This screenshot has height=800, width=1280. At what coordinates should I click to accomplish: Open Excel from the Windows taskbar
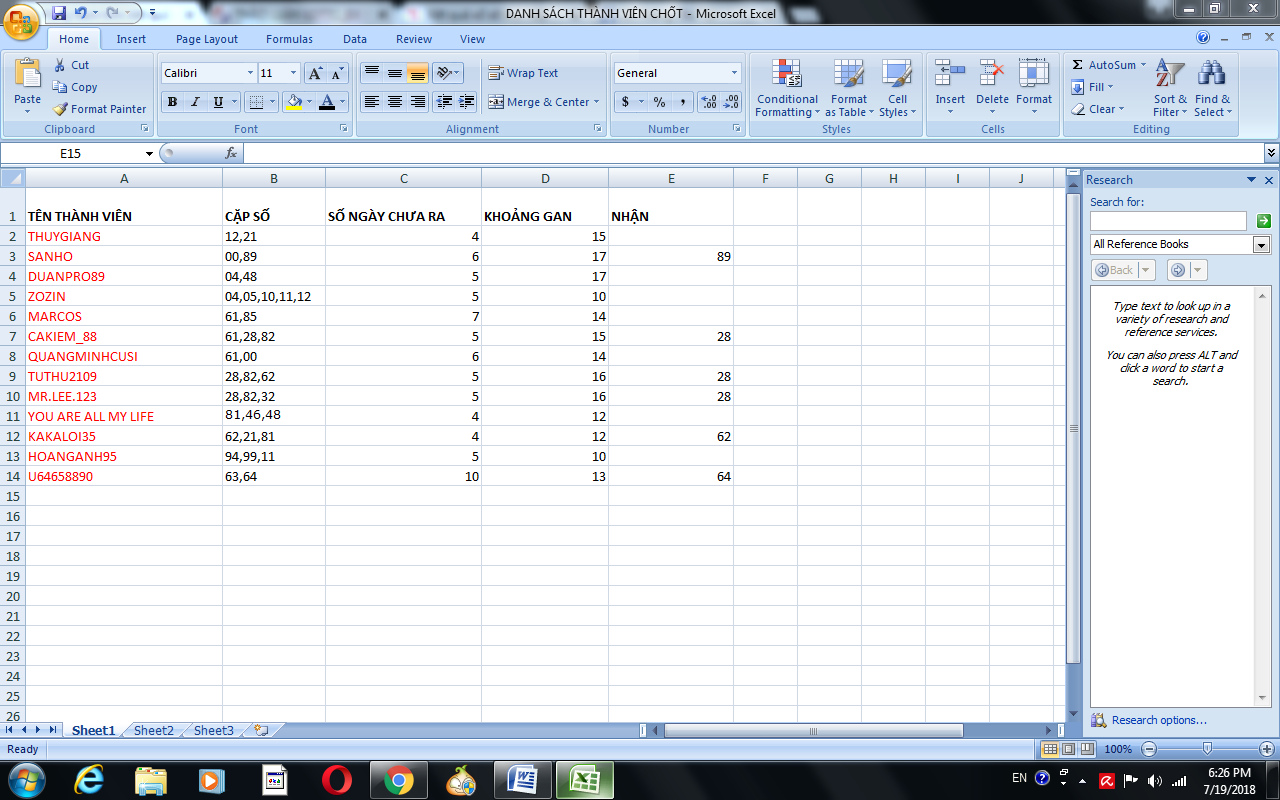tap(584, 778)
